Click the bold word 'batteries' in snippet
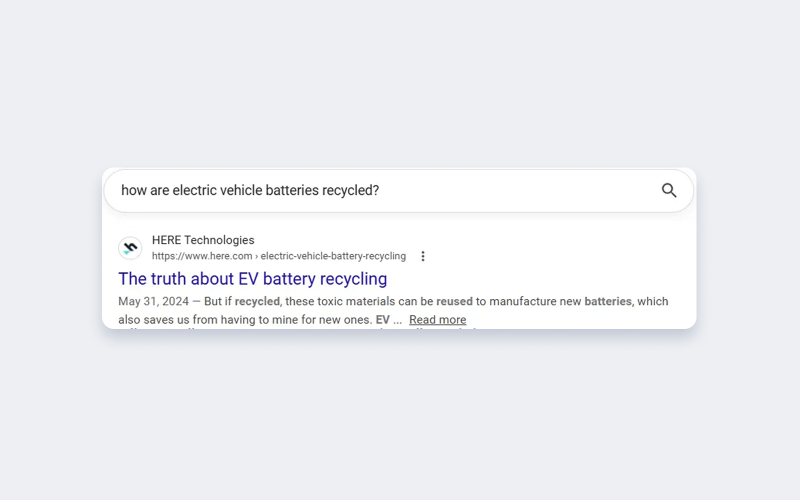 608,302
